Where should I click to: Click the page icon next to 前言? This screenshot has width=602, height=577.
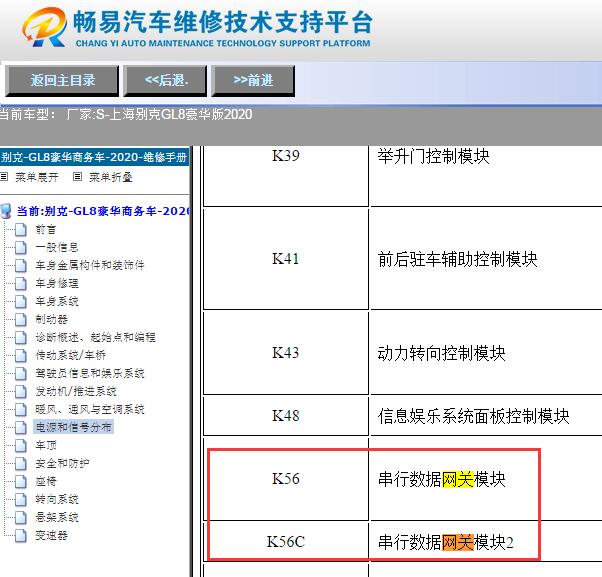coord(21,230)
